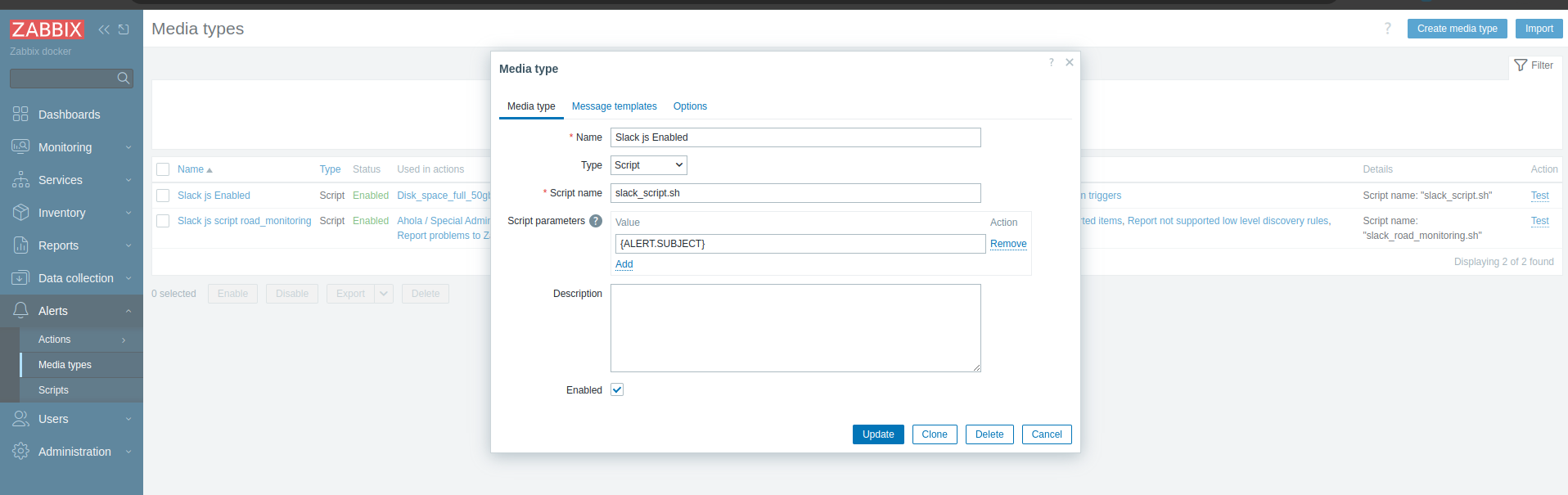The image size is (1568, 495).
Task: Click the Users icon in the sidebar
Action: (x=20, y=418)
